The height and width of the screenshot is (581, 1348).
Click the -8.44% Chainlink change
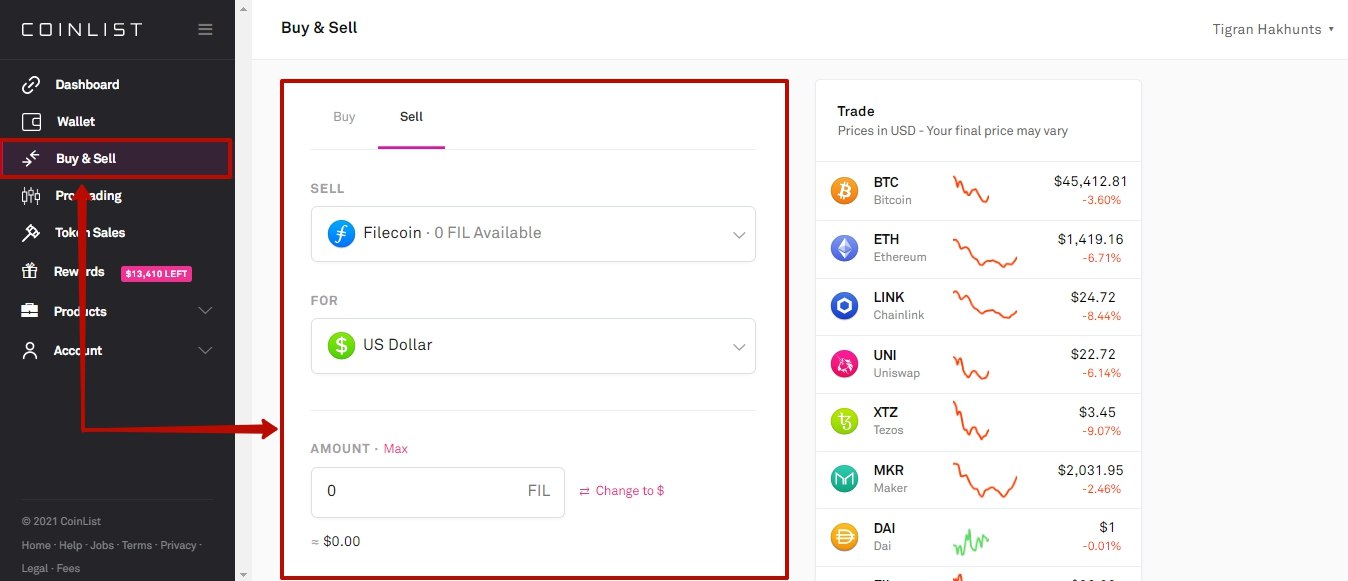point(1101,316)
